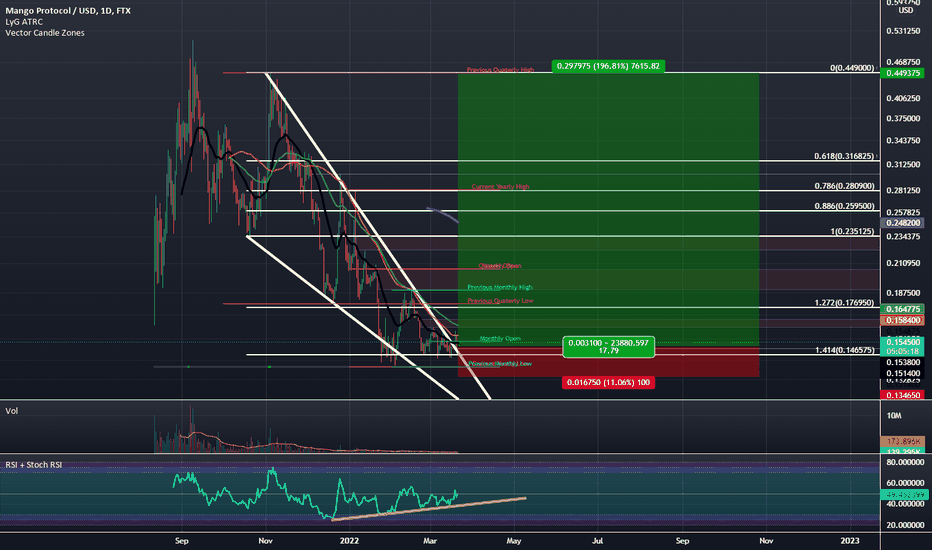Image resolution: width=932 pixels, height=550 pixels.
Task: Click the black 0.151400 price tag
Action: [902, 373]
